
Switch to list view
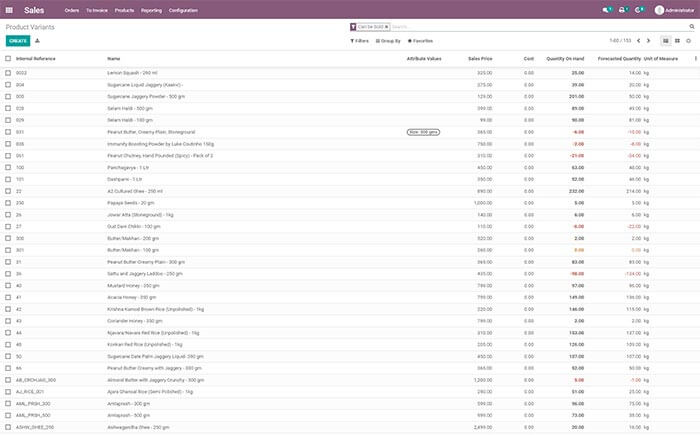pyautogui.click(x=666, y=41)
